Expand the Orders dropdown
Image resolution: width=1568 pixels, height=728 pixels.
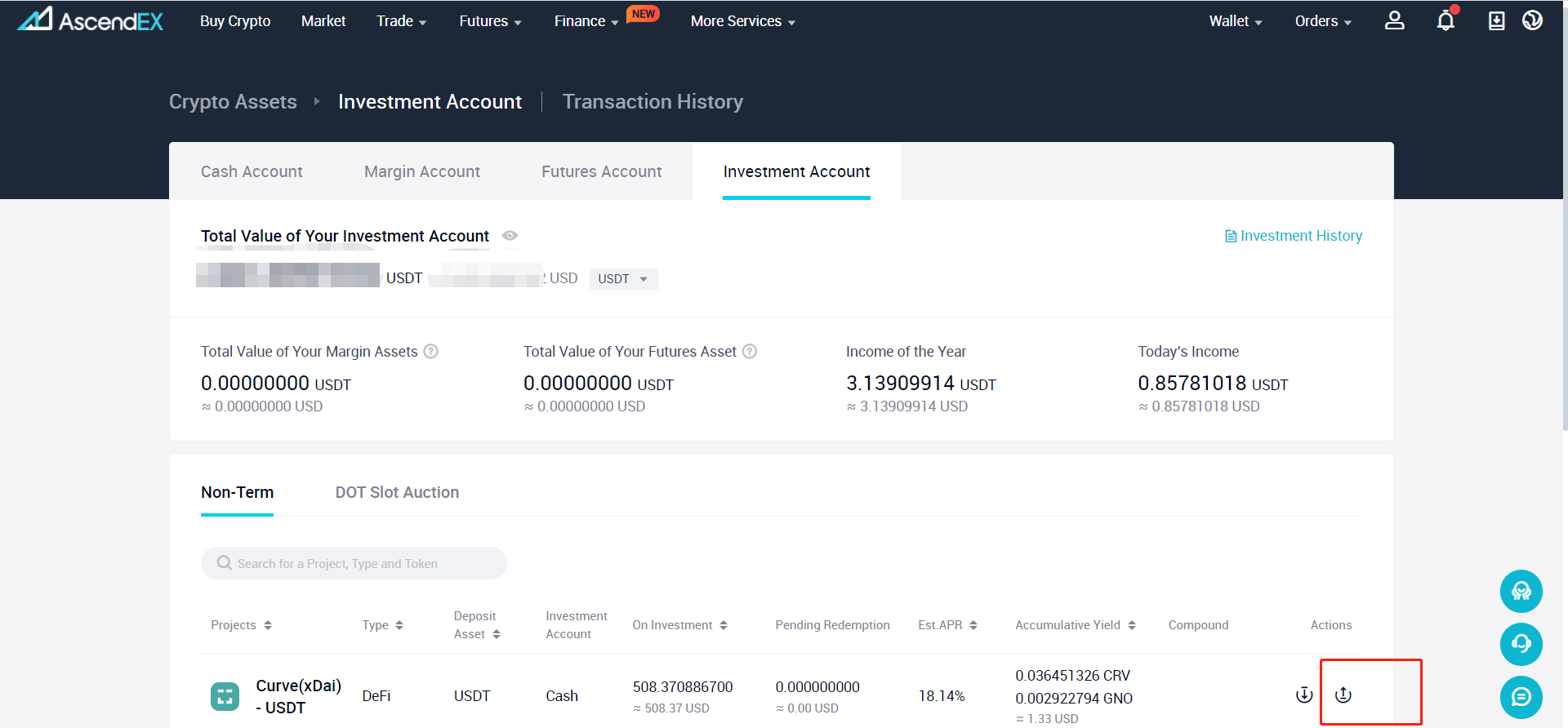(1323, 21)
